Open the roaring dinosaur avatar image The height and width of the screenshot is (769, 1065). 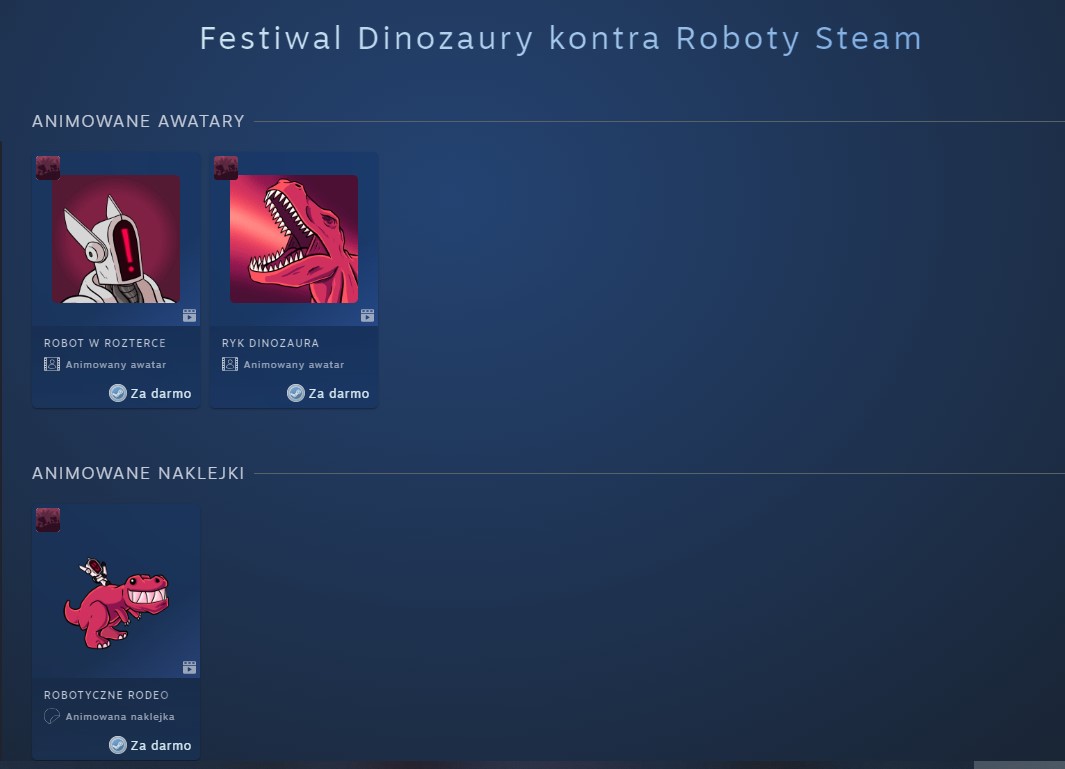click(294, 239)
